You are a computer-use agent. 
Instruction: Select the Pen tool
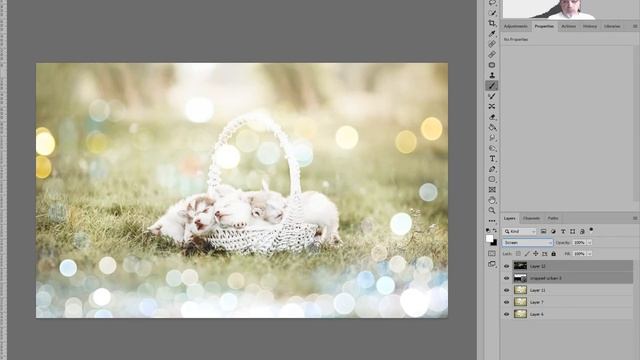[x=492, y=169]
